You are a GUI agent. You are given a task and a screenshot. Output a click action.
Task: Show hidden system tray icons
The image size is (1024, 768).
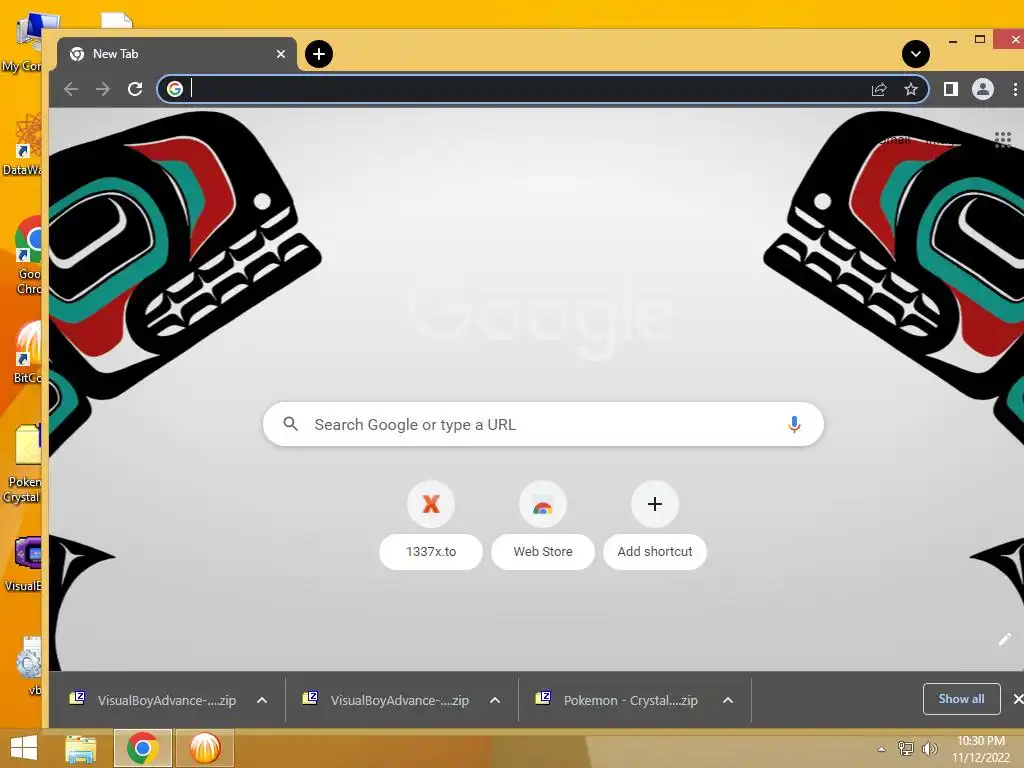pyautogui.click(x=882, y=749)
